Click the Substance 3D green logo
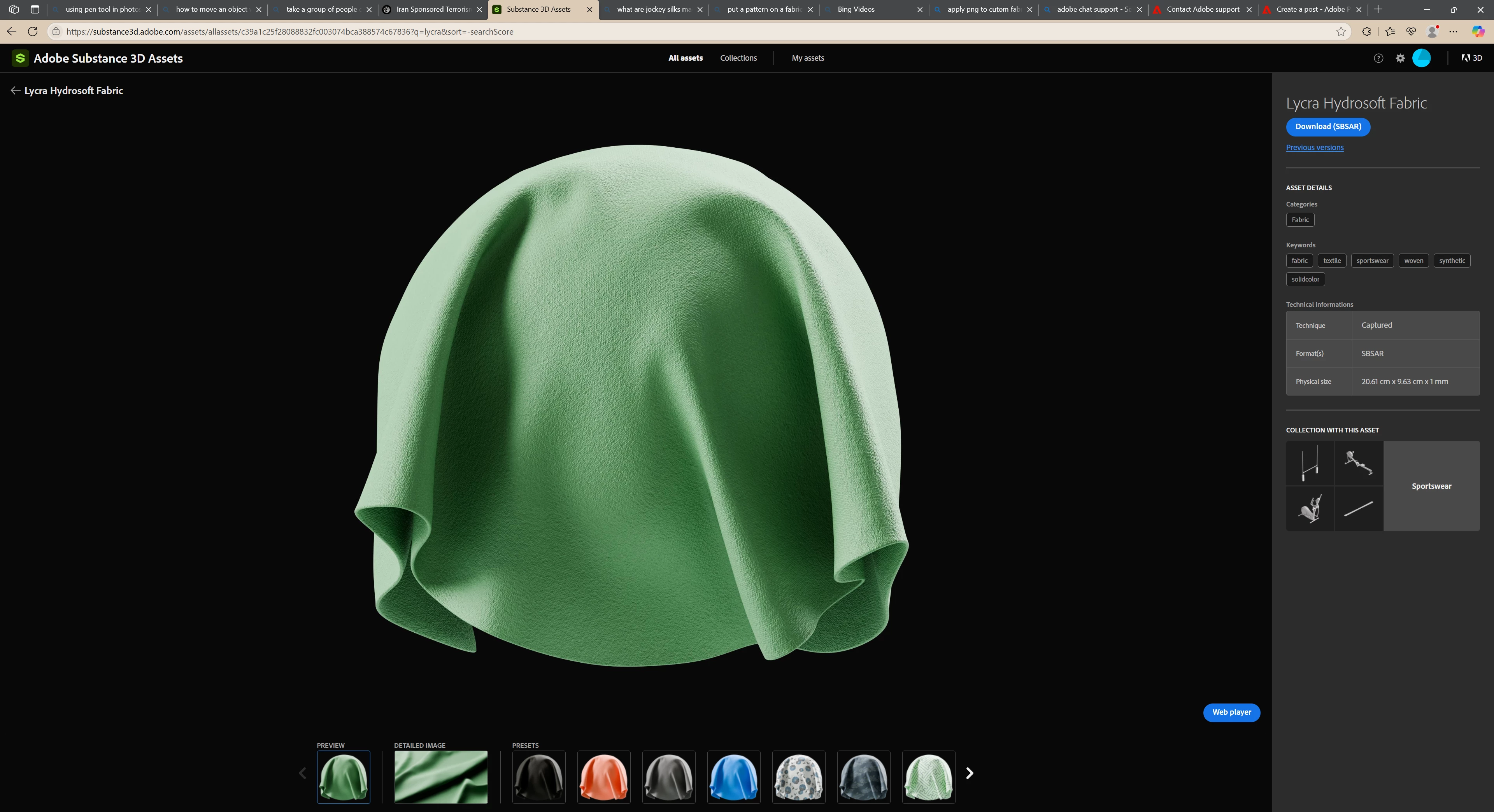The width and height of the screenshot is (1494, 812). tap(20, 58)
